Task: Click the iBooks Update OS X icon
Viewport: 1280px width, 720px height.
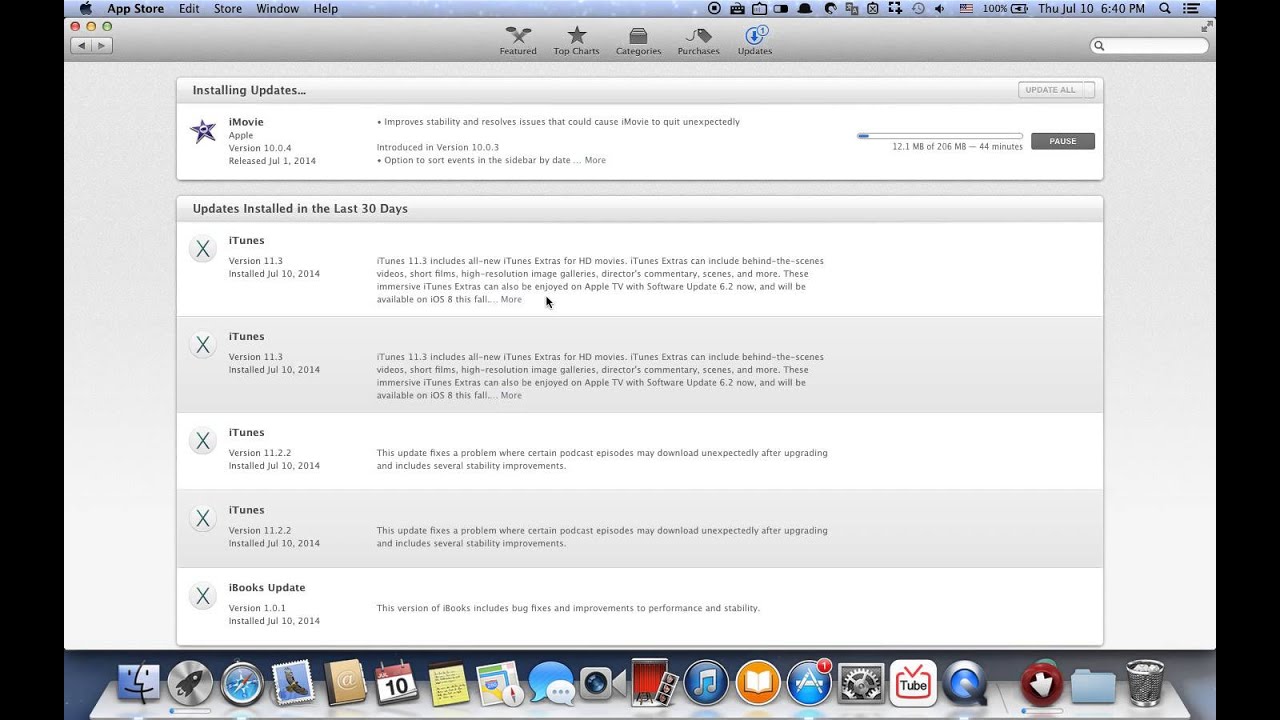Action: tap(203, 596)
